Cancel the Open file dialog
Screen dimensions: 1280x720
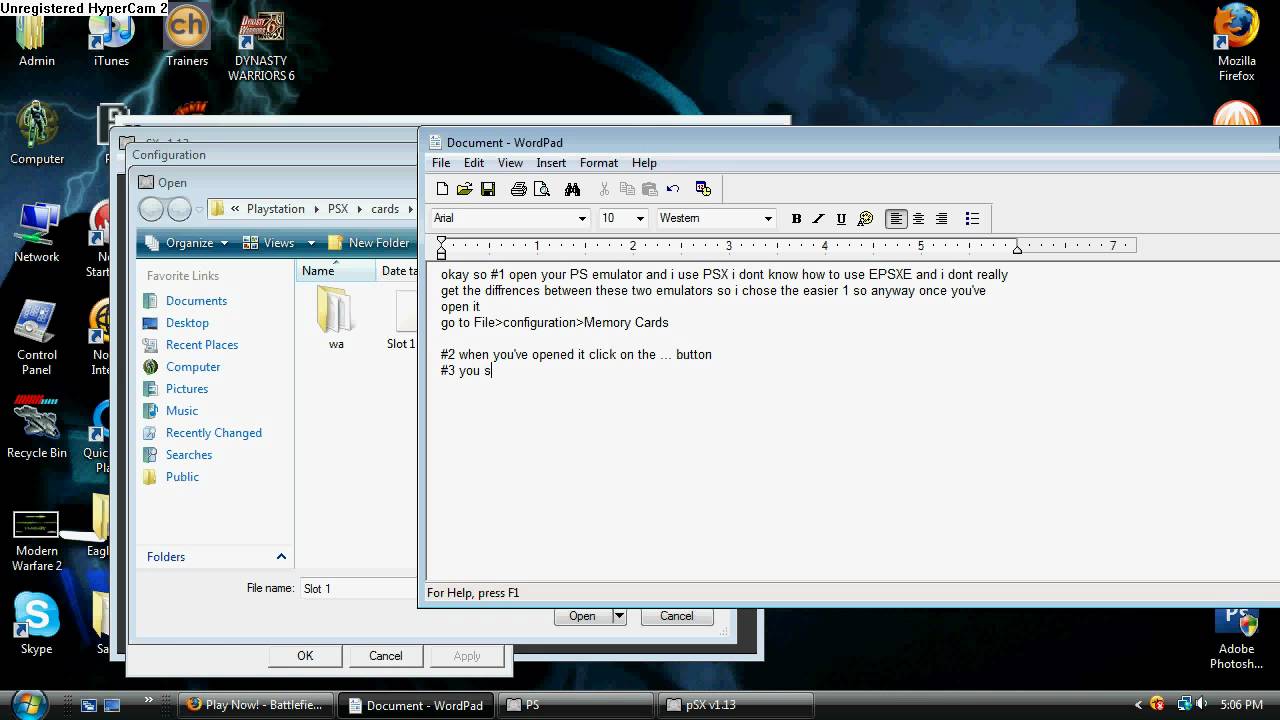point(676,616)
